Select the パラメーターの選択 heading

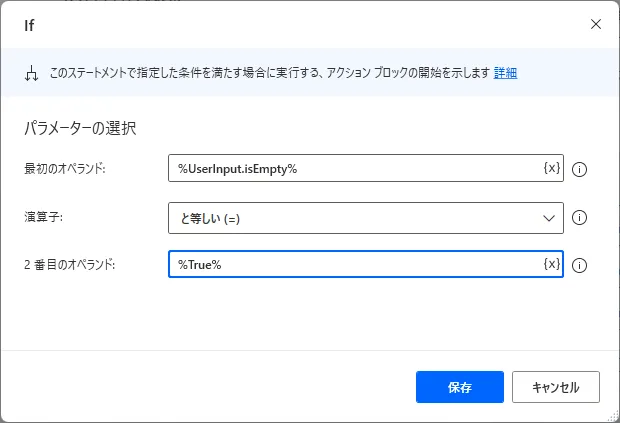79,128
